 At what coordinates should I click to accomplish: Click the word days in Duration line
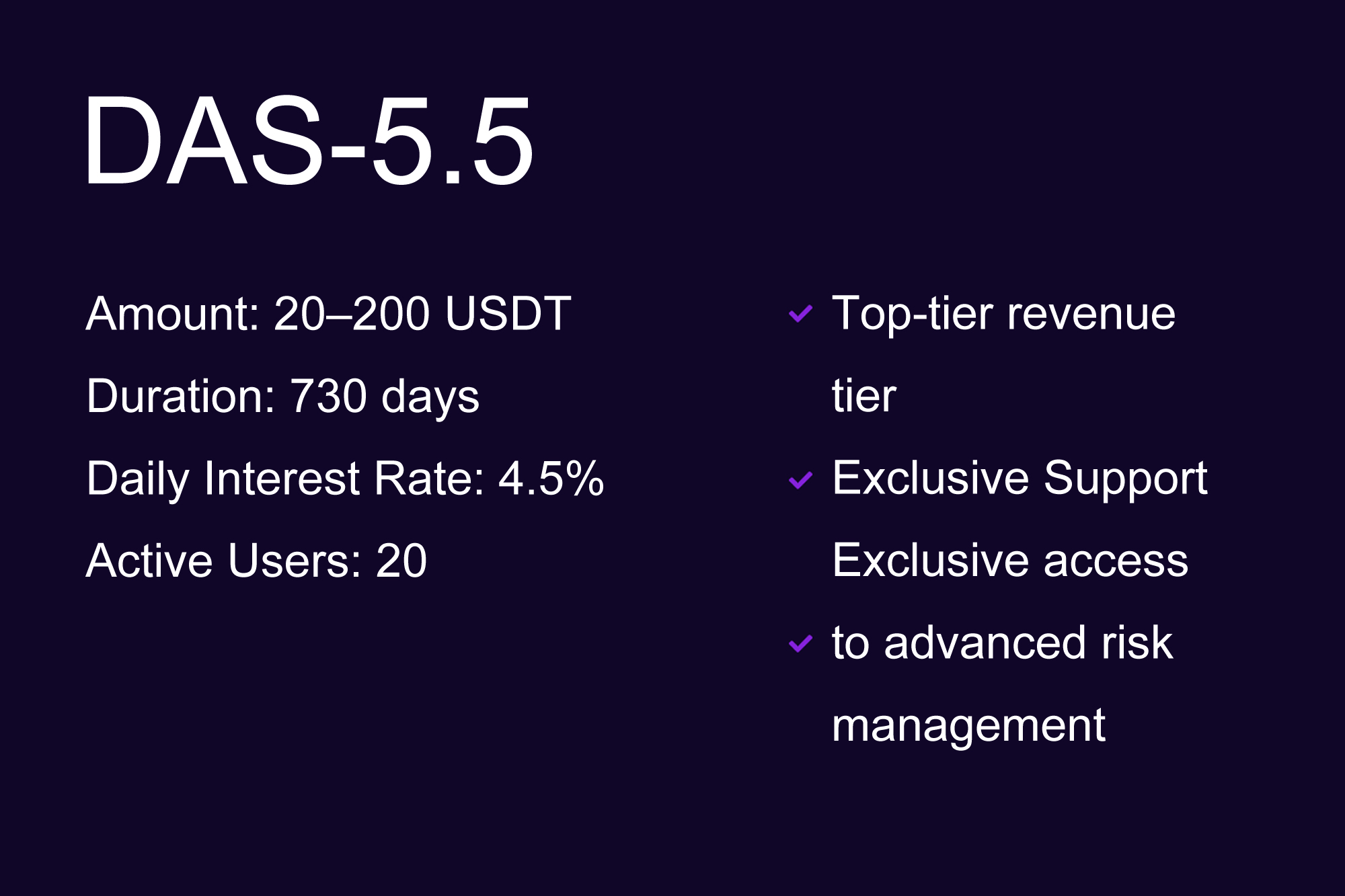pos(430,396)
